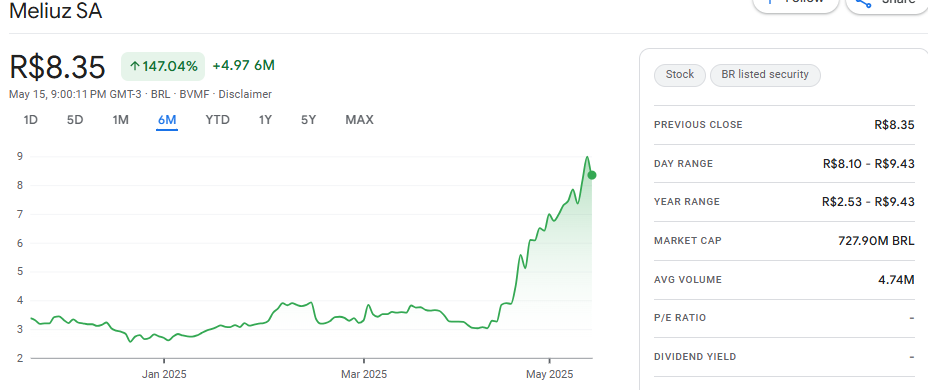928x390 pixels.
Task: Click the green current-price dot on chart
Action: click(x=591, y=175)
